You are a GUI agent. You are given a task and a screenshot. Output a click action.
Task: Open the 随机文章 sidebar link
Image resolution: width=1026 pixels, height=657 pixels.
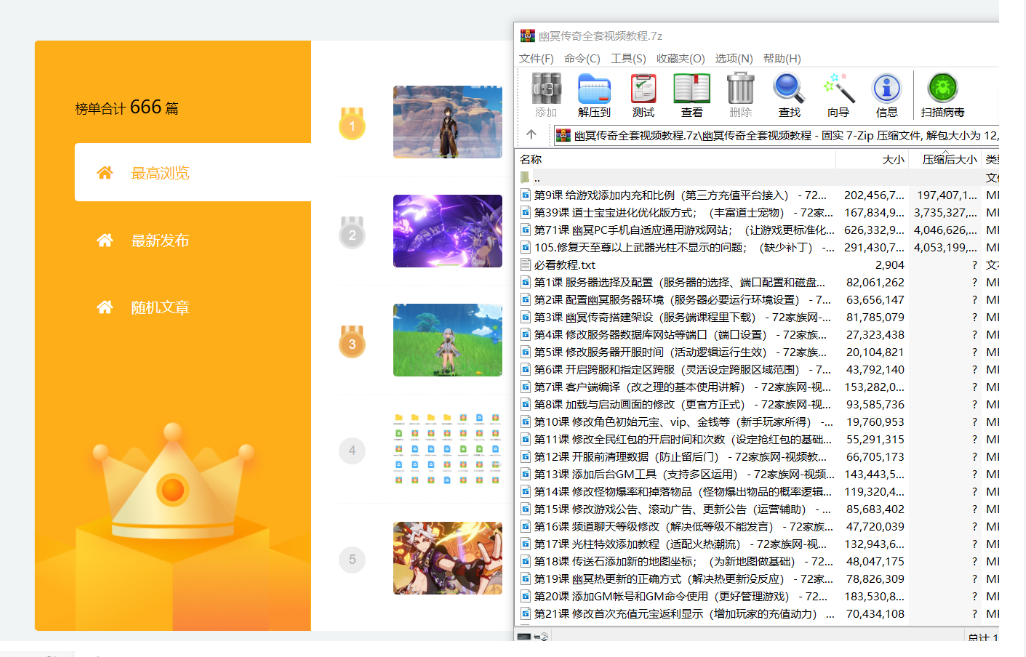(160, 308)
